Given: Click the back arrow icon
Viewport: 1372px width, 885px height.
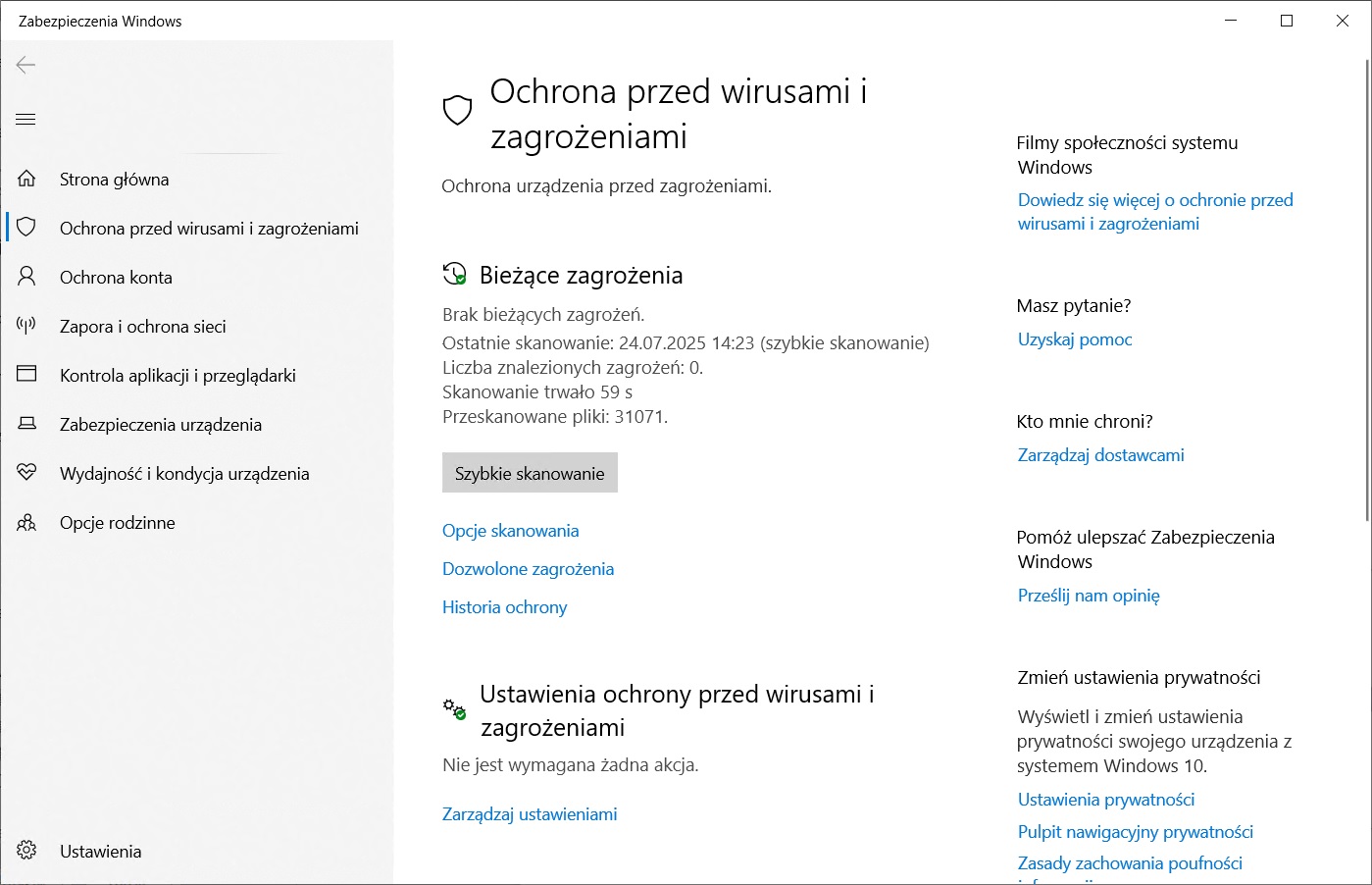Looking at the screenshot, I should (26, 65).
